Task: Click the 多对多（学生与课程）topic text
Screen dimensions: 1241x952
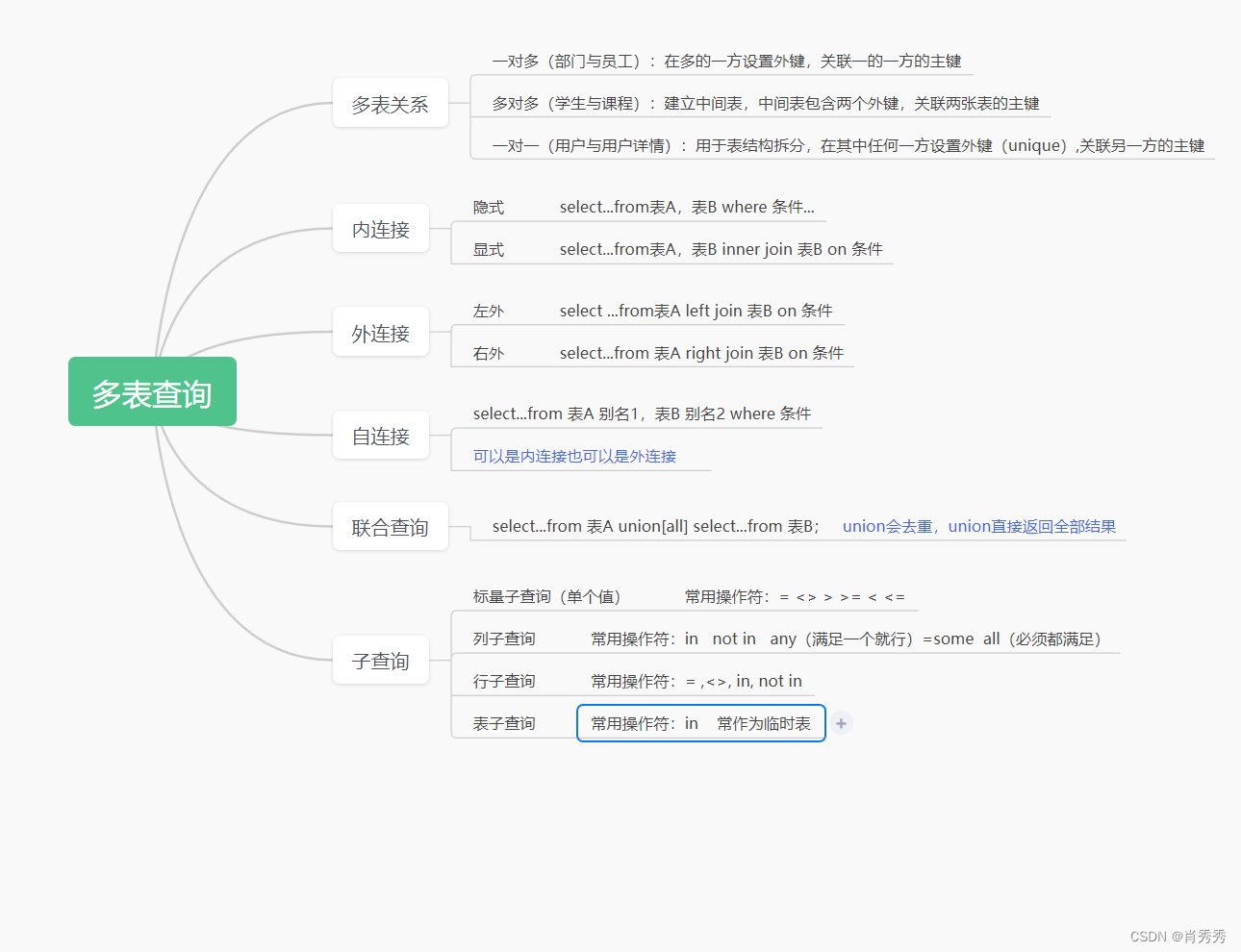Action: 760,103
